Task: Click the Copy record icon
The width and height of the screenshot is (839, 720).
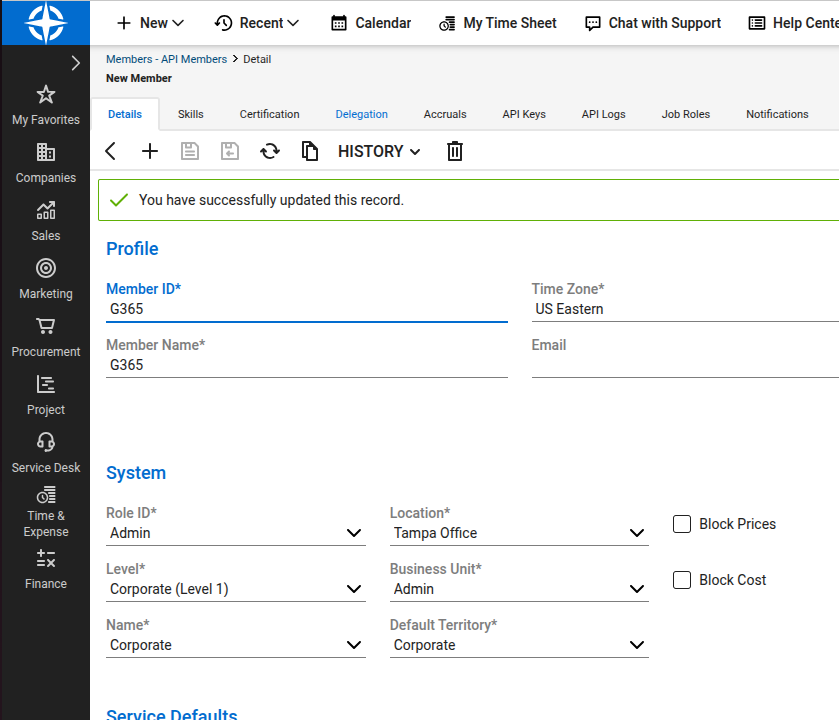Action: pos(310,151)
